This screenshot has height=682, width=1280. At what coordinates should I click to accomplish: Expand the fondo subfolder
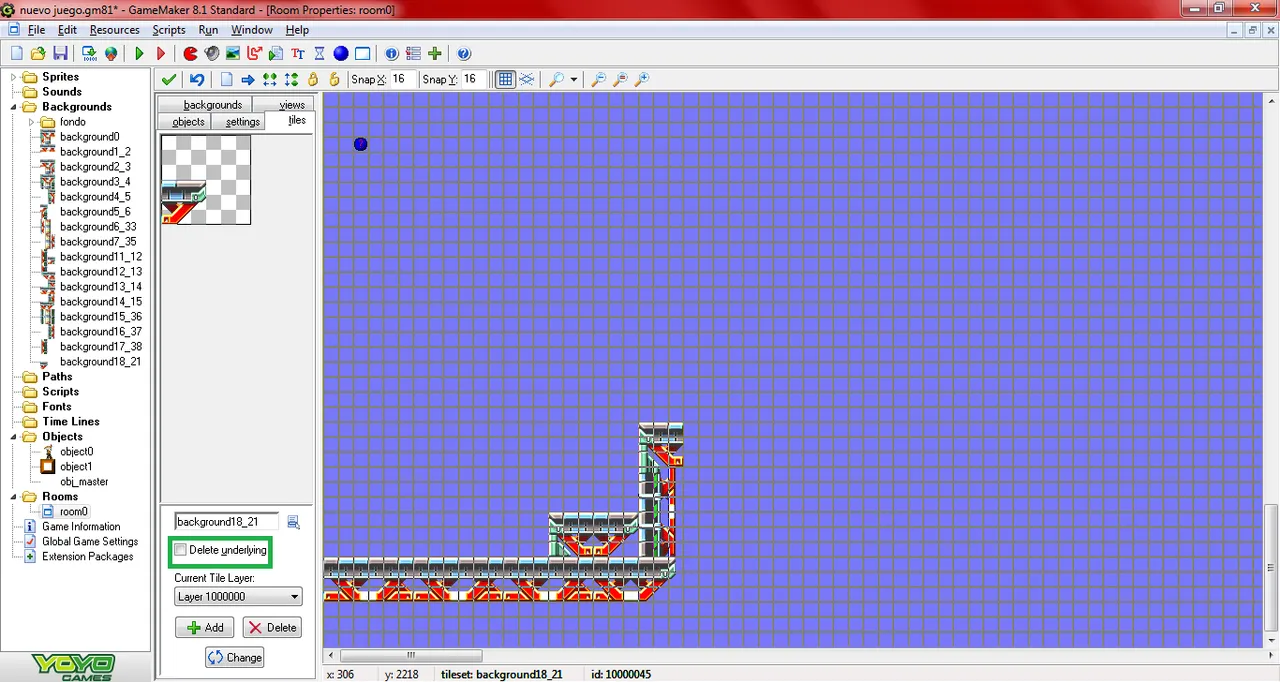click(x=32, y=122)
